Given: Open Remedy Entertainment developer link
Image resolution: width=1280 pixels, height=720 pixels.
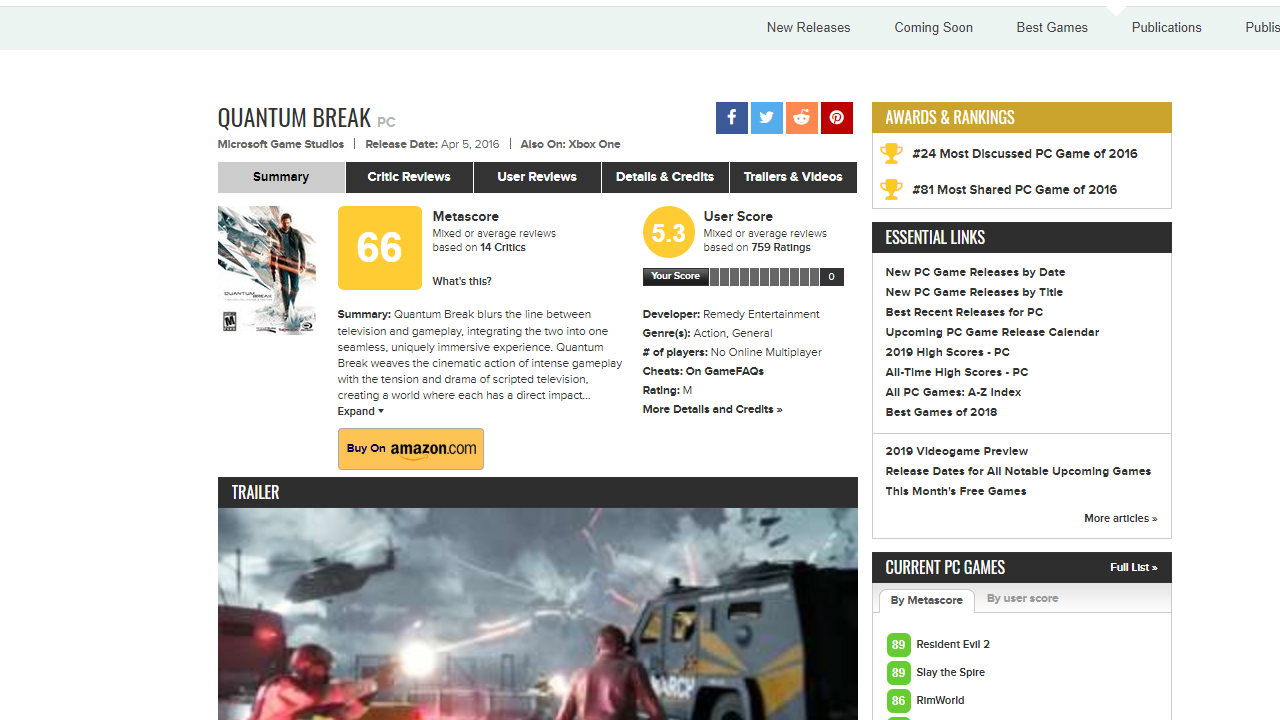Looking at the screenshot, I should pos(761,314).
